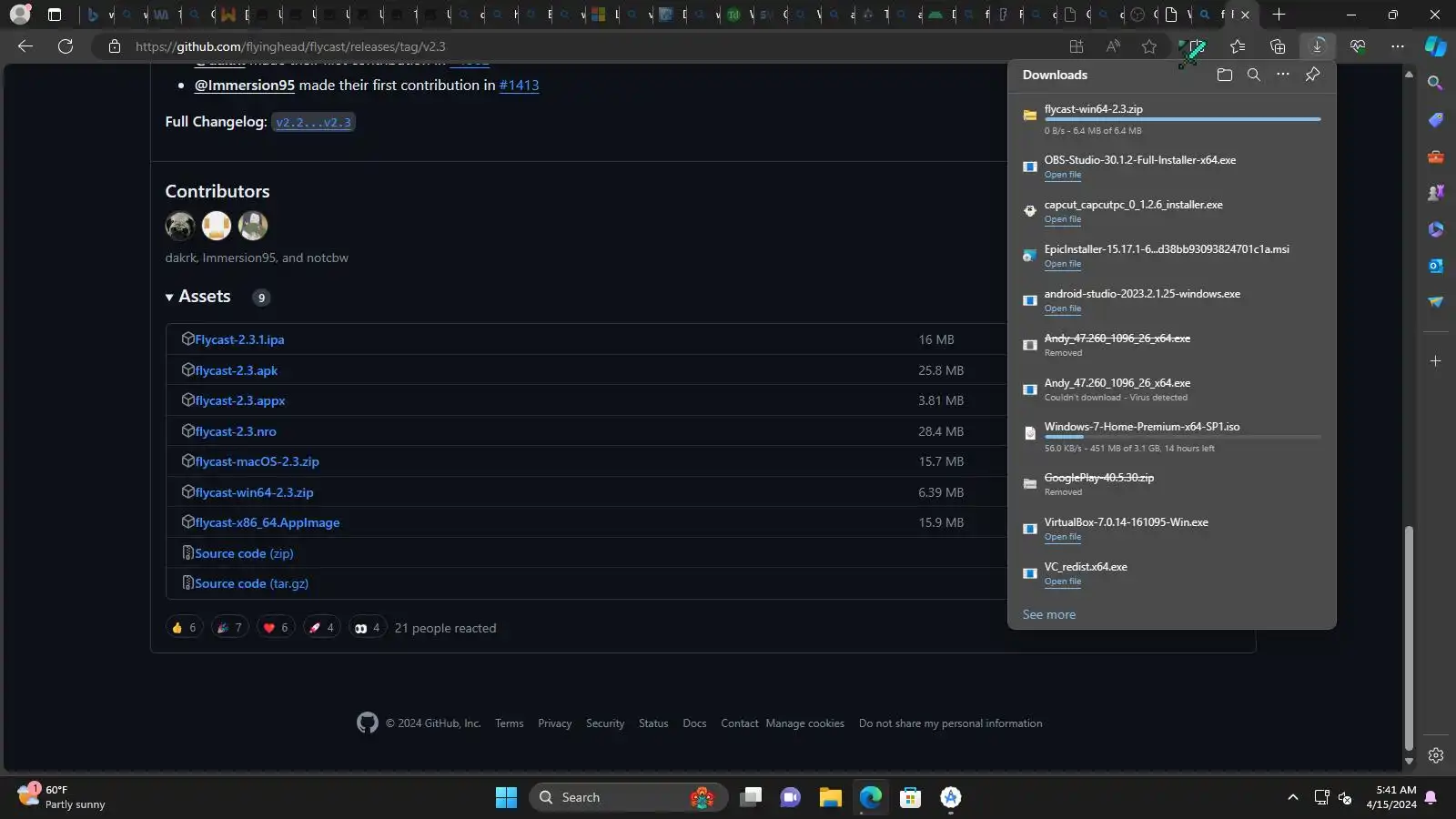Open file link for android-studio exe
This screenshot has height=819, width=1456.
coord(1062,308)
